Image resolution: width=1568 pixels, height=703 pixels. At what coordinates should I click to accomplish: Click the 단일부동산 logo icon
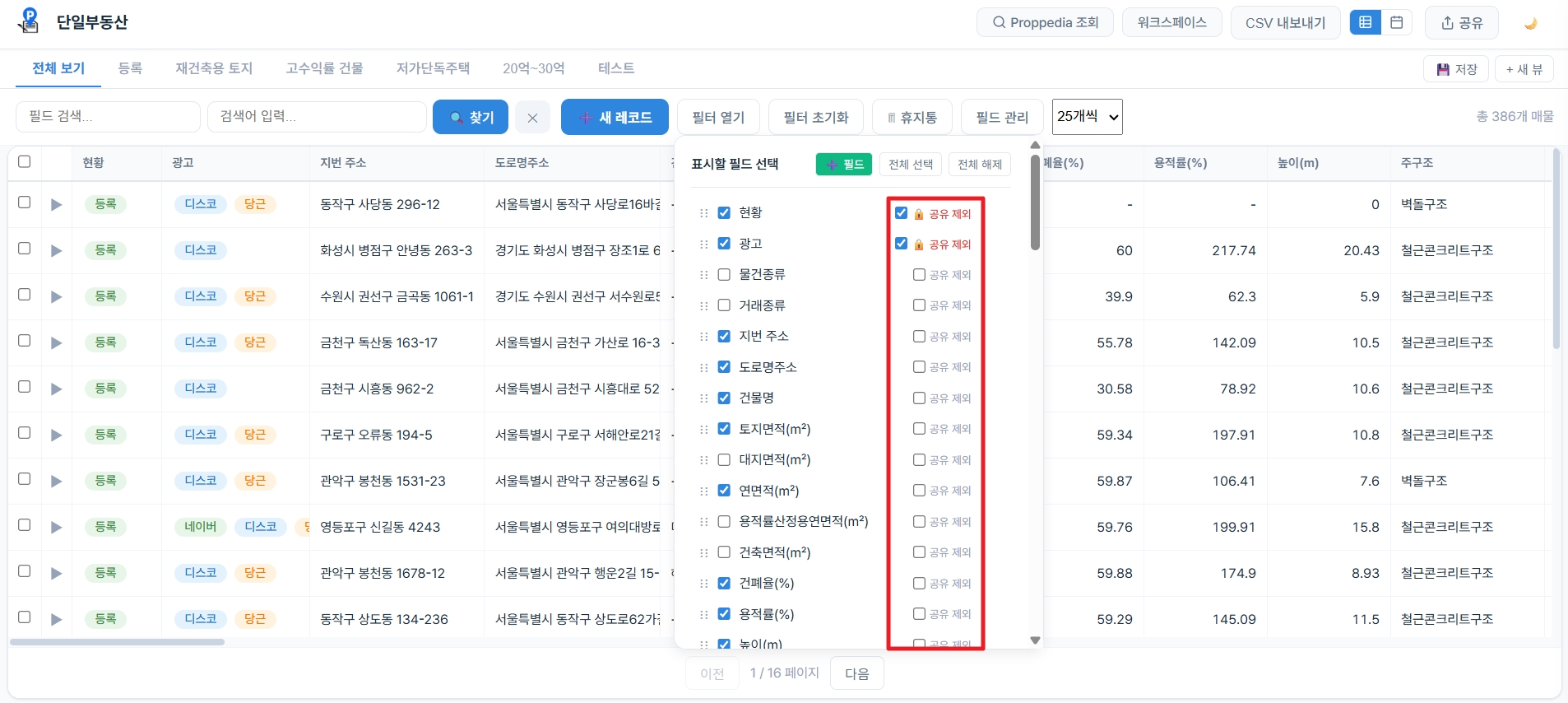(x=29, y=21)
